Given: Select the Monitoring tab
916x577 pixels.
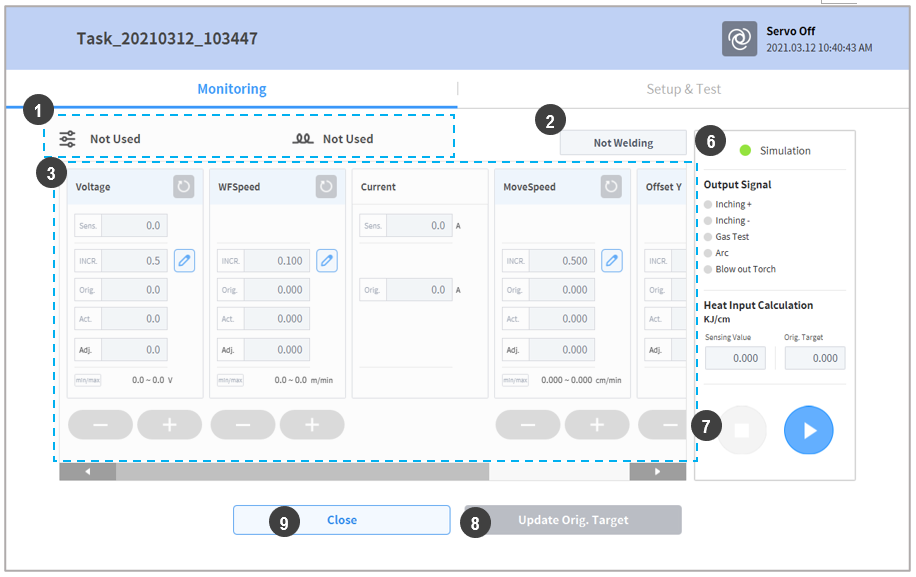Looking at the screenshot, I should coord(231,89).
